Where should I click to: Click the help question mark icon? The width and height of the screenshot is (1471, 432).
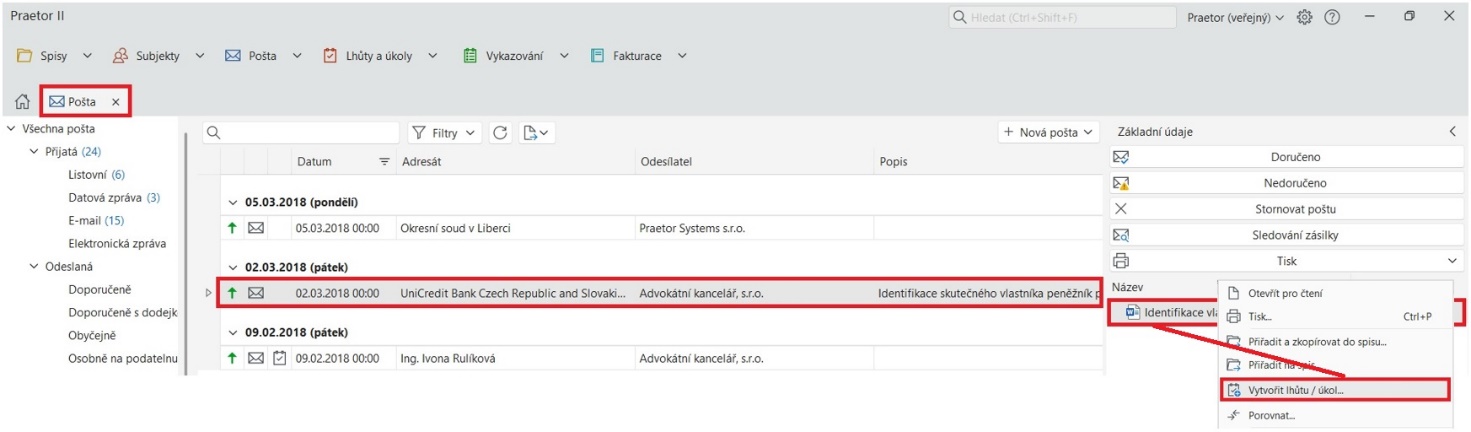[x=1332, y=18]
